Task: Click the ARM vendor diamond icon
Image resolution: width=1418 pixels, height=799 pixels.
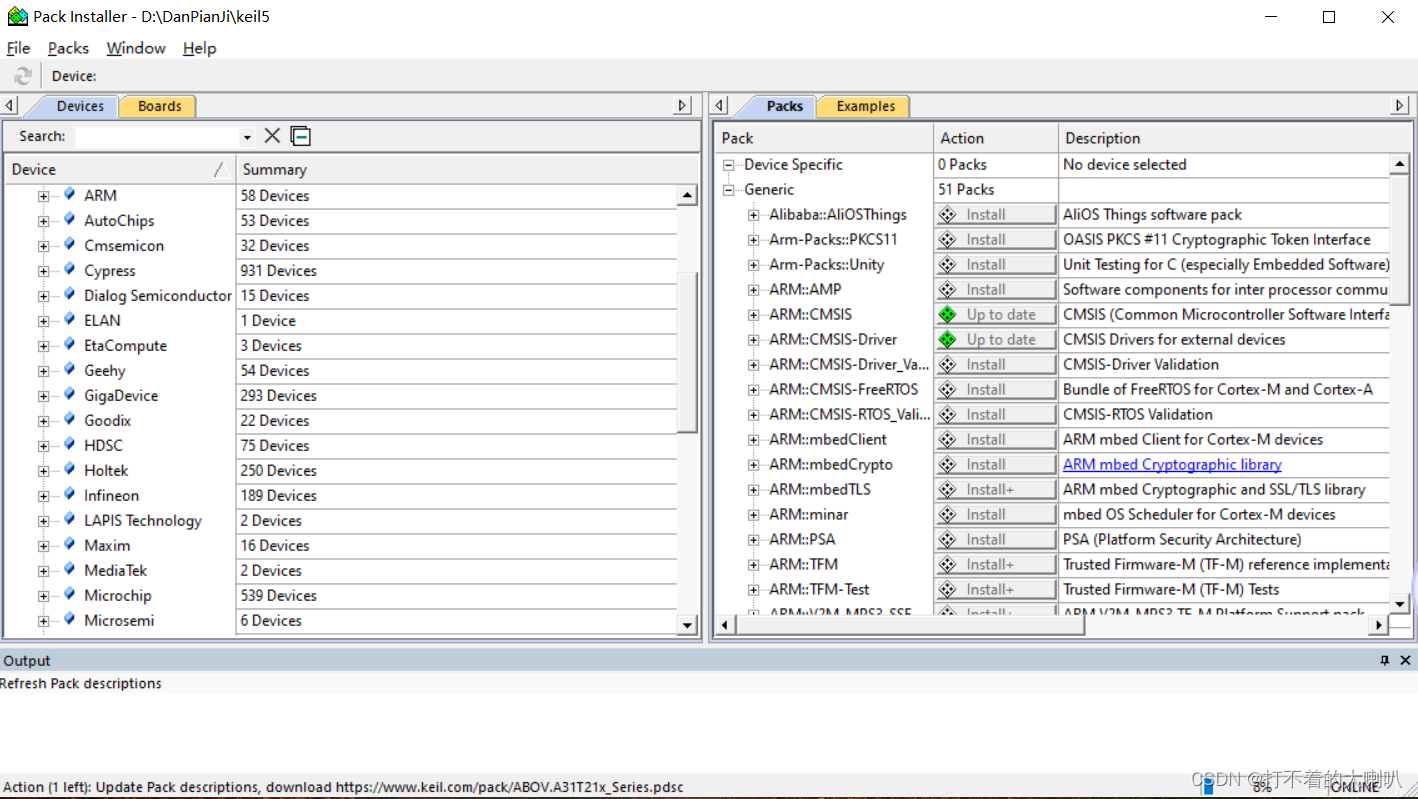Action: tap(69, 194)
